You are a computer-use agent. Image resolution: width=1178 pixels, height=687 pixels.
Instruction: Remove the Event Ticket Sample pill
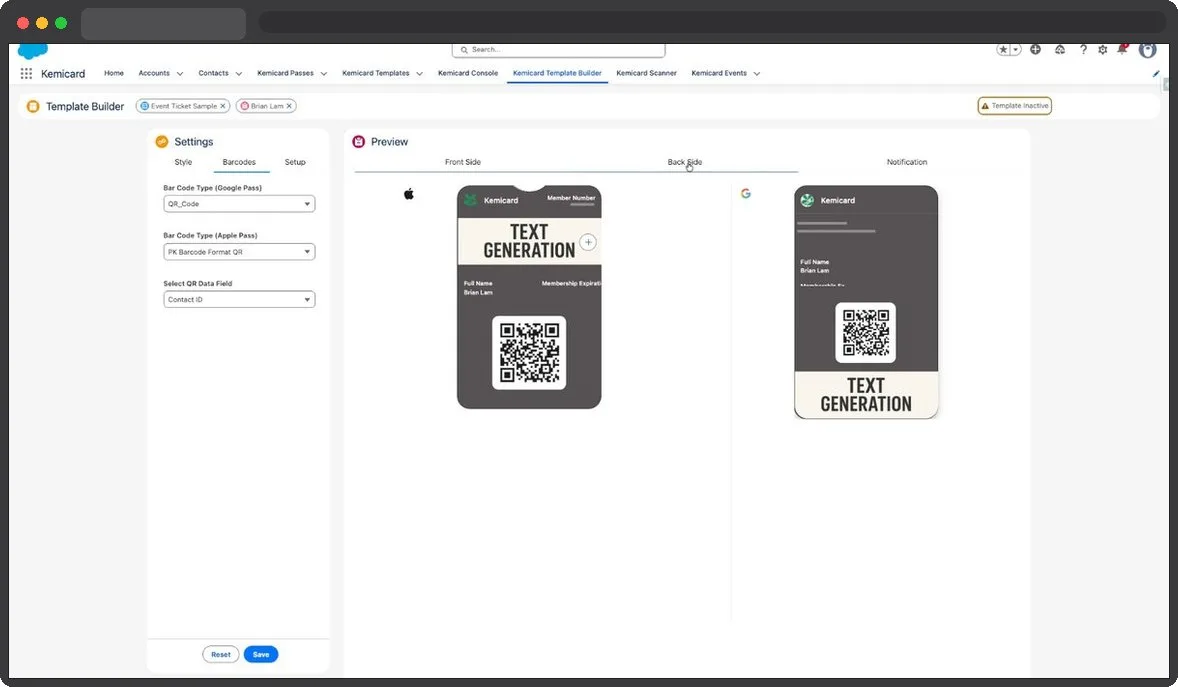(223, 106)
